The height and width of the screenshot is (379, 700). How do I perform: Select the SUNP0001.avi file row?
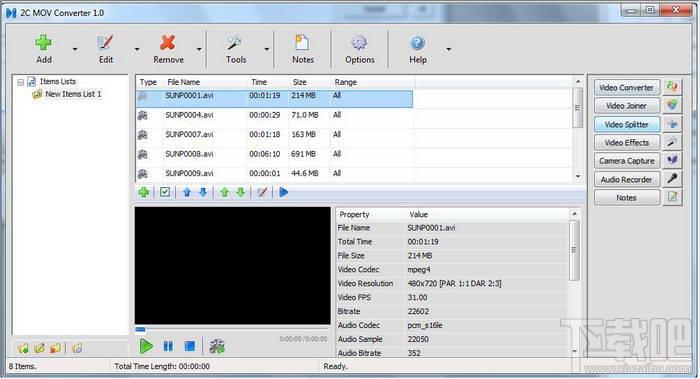tap(274, 99)
